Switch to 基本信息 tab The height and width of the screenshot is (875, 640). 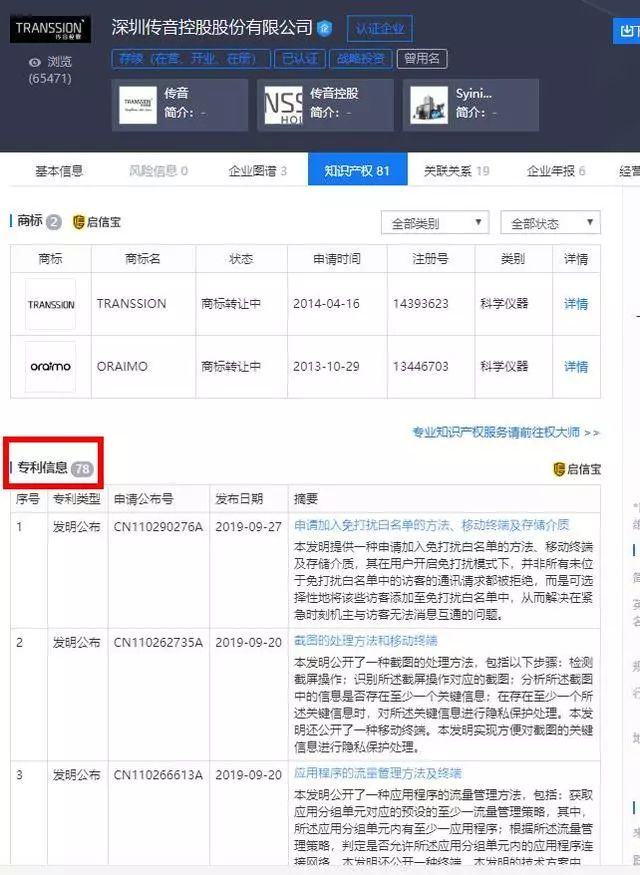click(x=59, y=171)
